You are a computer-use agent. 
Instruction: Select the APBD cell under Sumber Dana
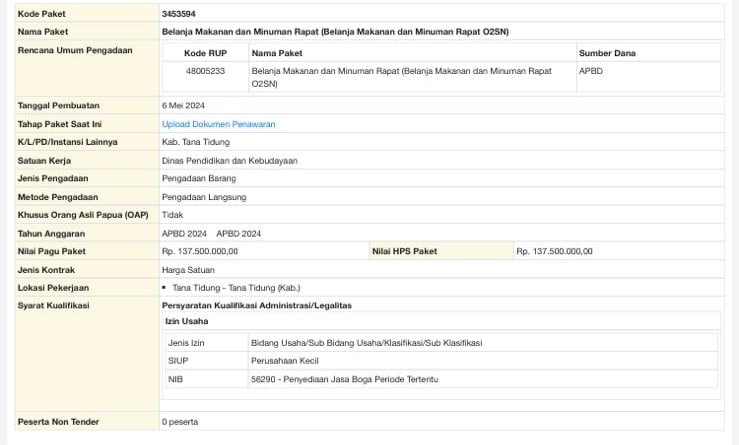[591, 71]
